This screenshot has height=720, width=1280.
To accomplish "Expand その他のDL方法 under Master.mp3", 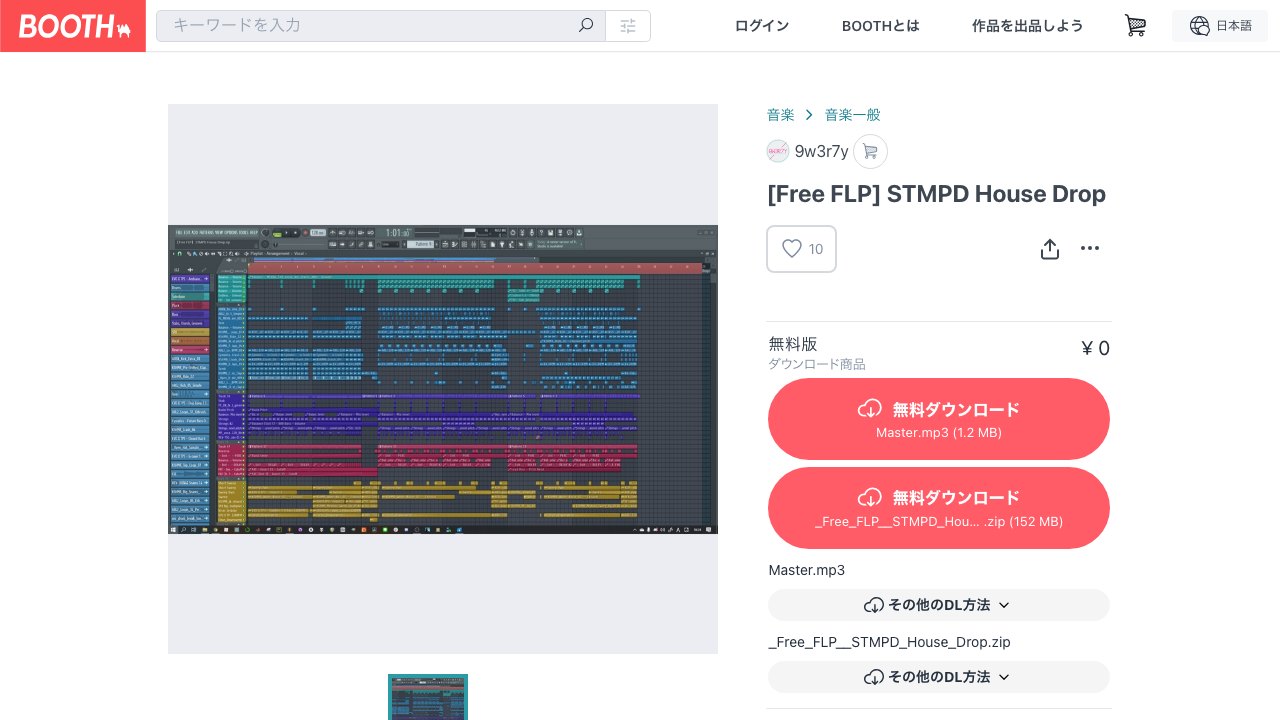I will coord(939,605).
